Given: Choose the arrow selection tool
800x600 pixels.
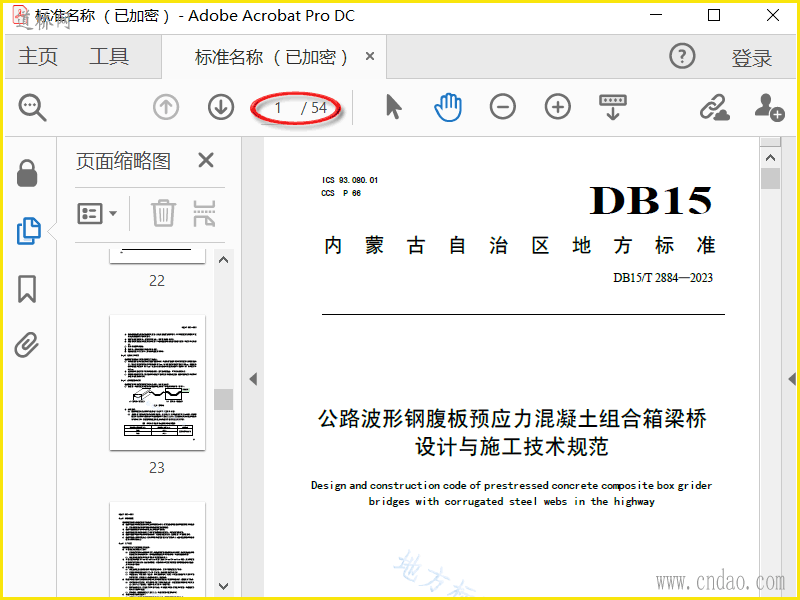Looking at the screenshot, I should [393, 107].
